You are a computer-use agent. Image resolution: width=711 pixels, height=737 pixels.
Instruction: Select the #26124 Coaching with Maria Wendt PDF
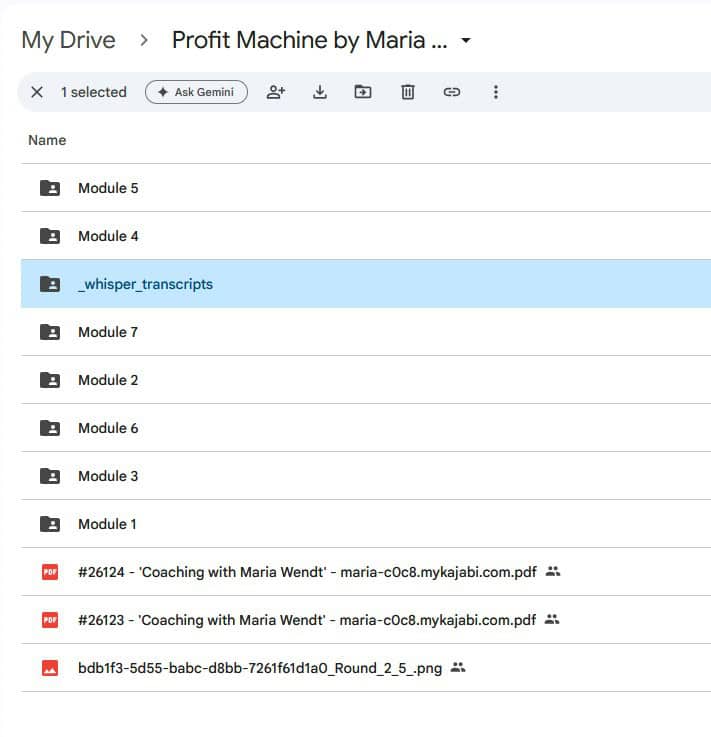tap(366, 572)
